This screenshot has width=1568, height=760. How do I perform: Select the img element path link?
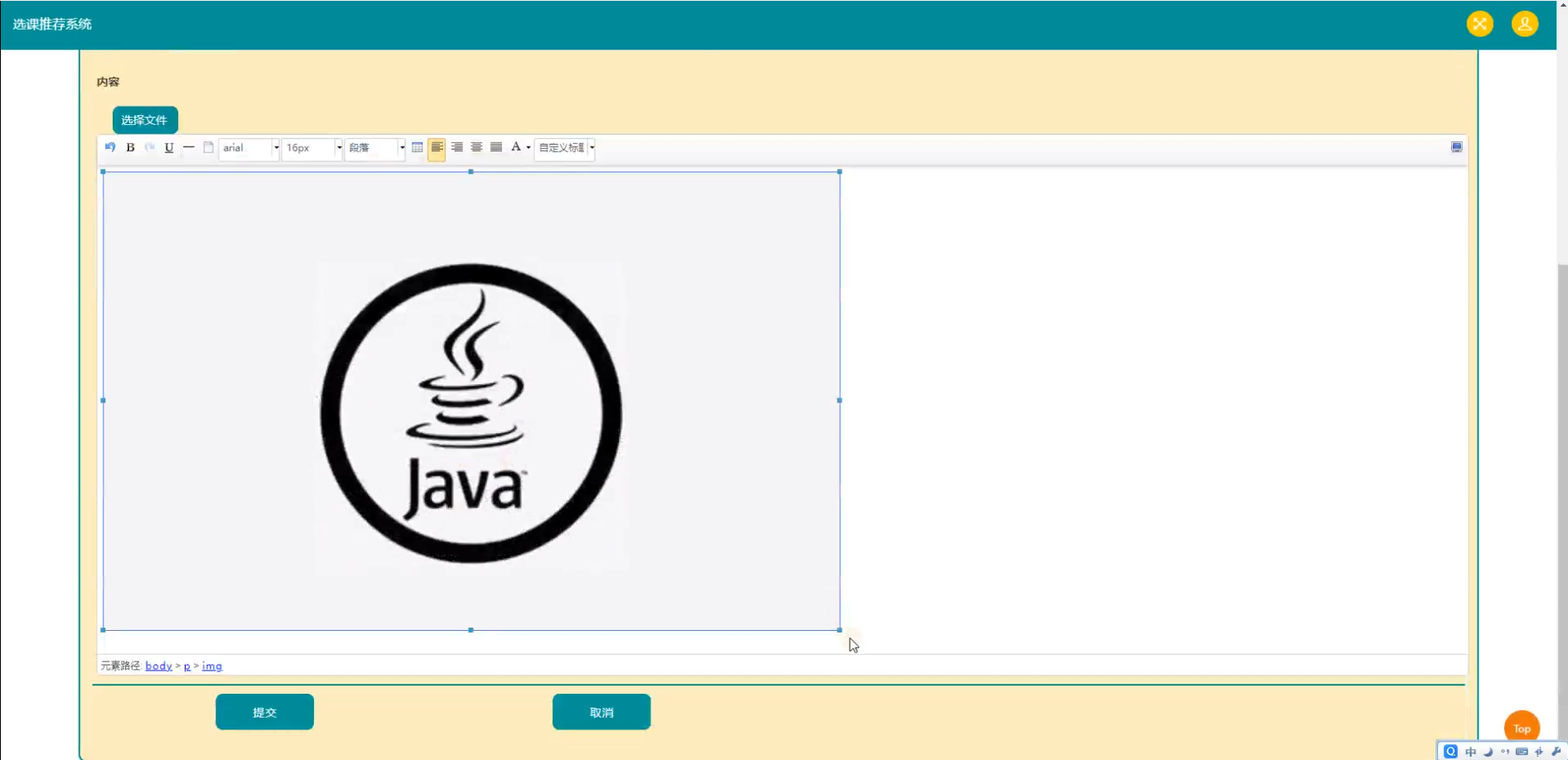pos(212,666)
